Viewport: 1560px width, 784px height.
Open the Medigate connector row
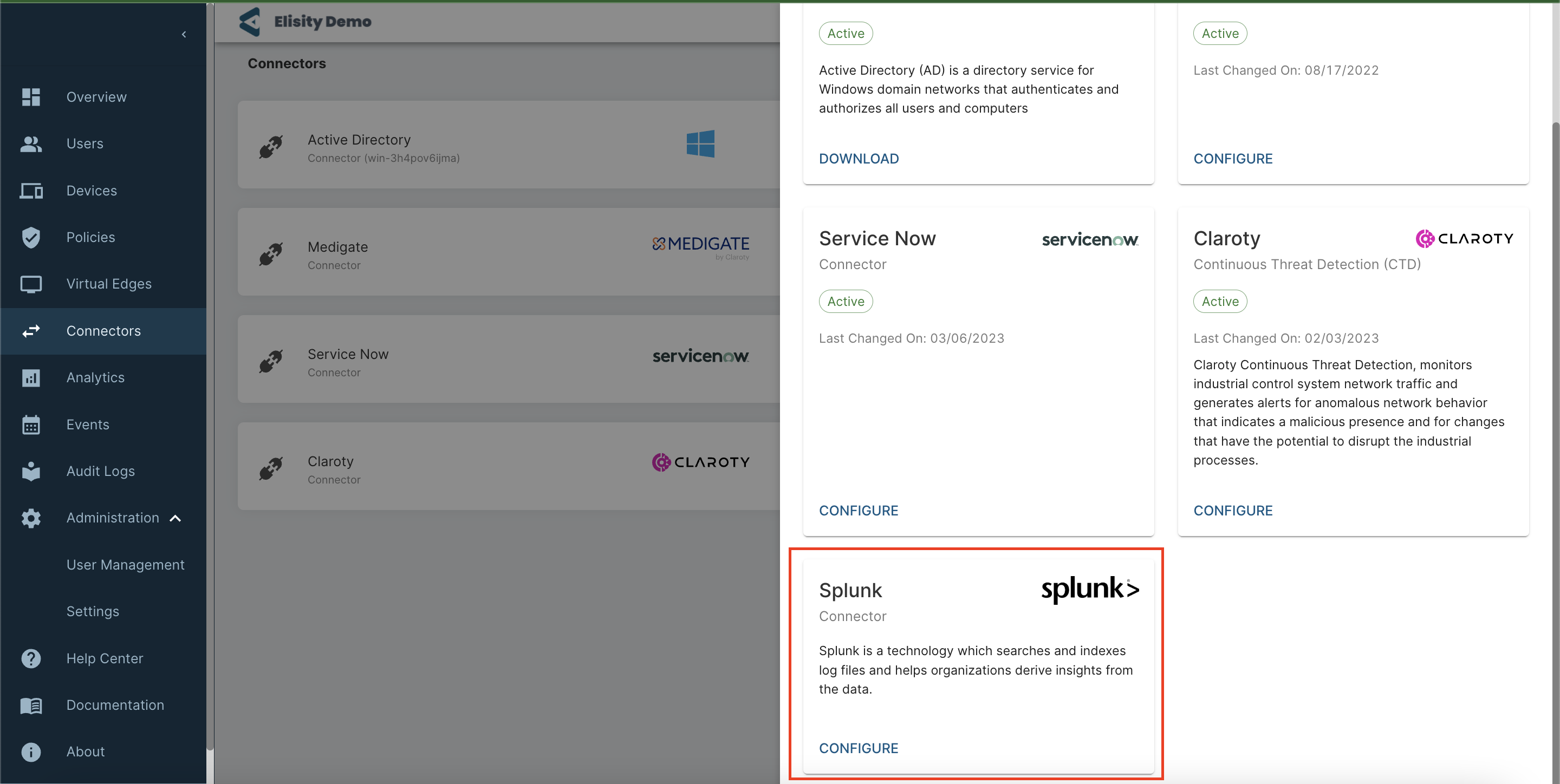[x=509, y=252]
